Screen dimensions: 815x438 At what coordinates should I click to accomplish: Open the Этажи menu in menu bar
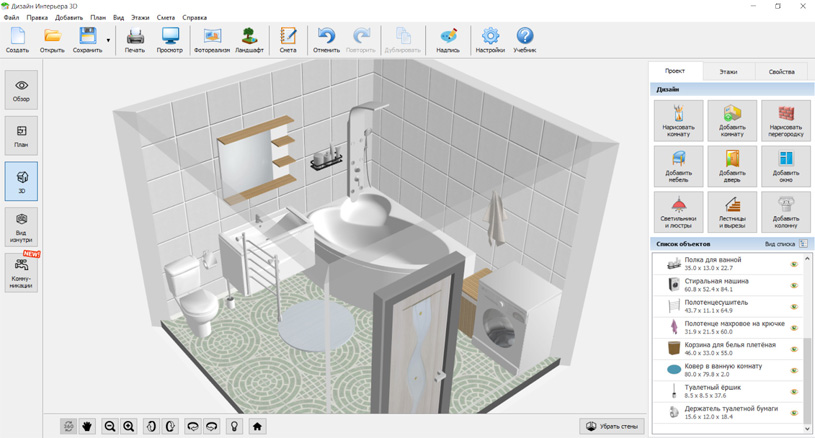tap(140, 18)
